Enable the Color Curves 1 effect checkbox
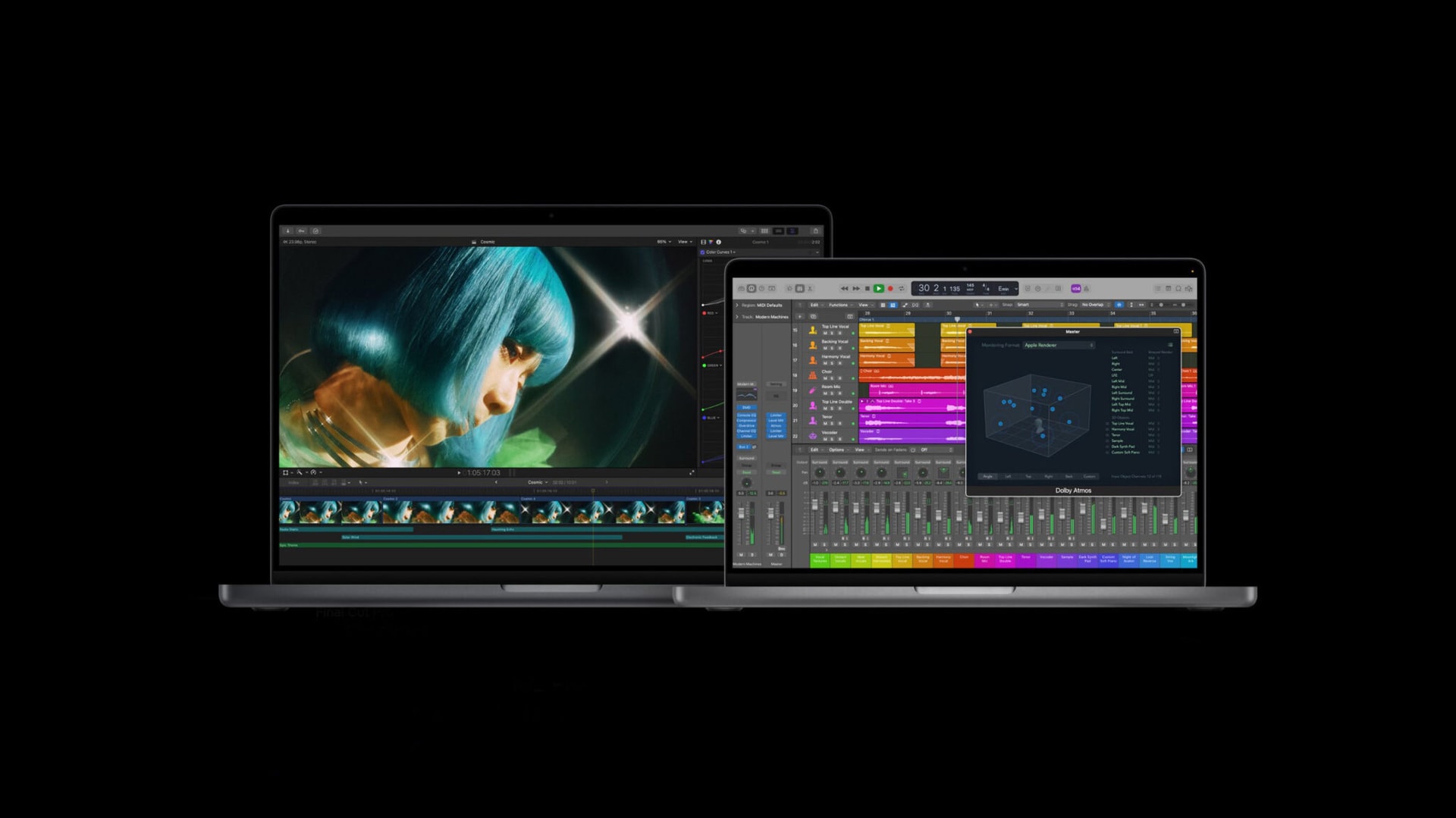Image resolution: width=1456 pixels, height=818 pixels. coord(703,252)
